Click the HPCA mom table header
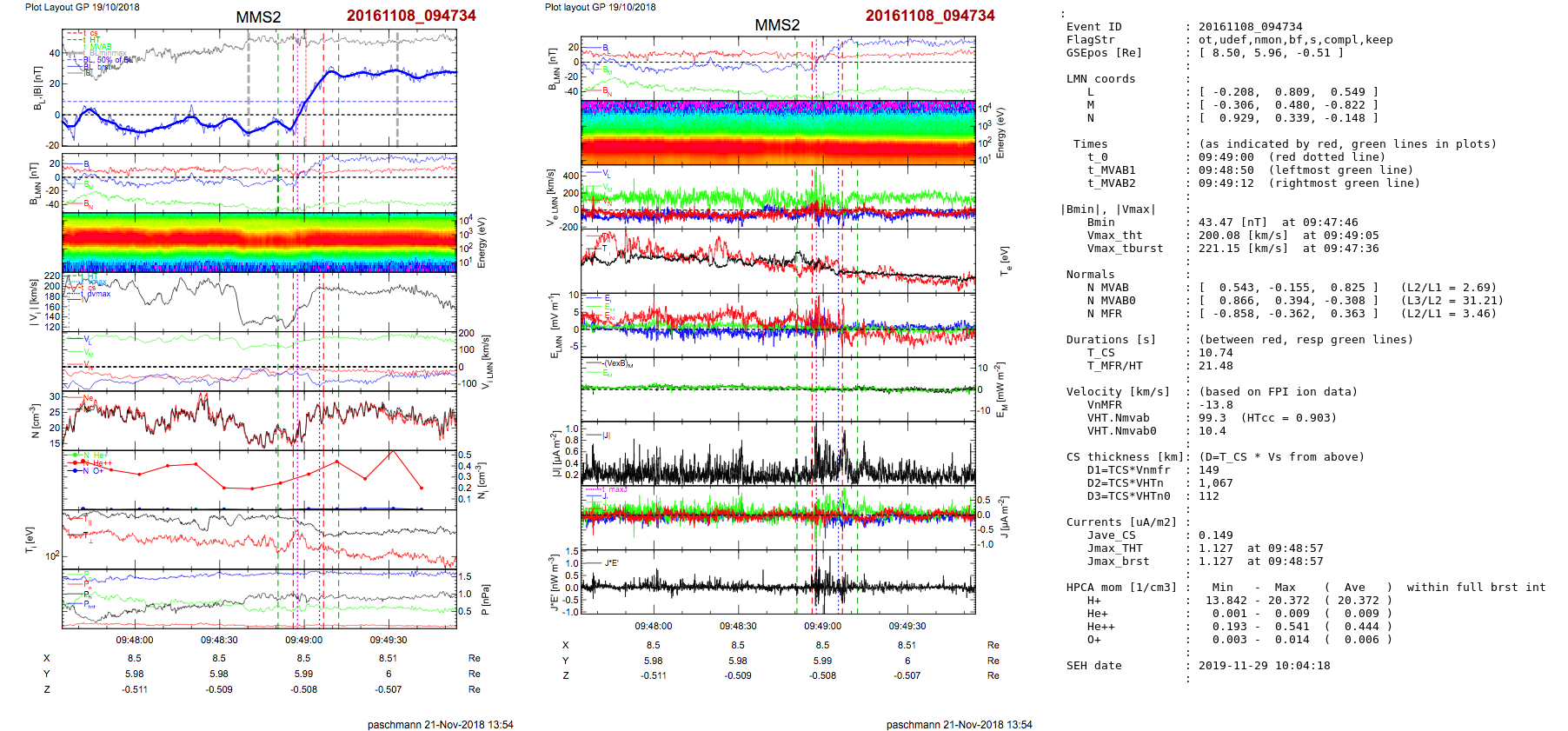 (1121, 588)
